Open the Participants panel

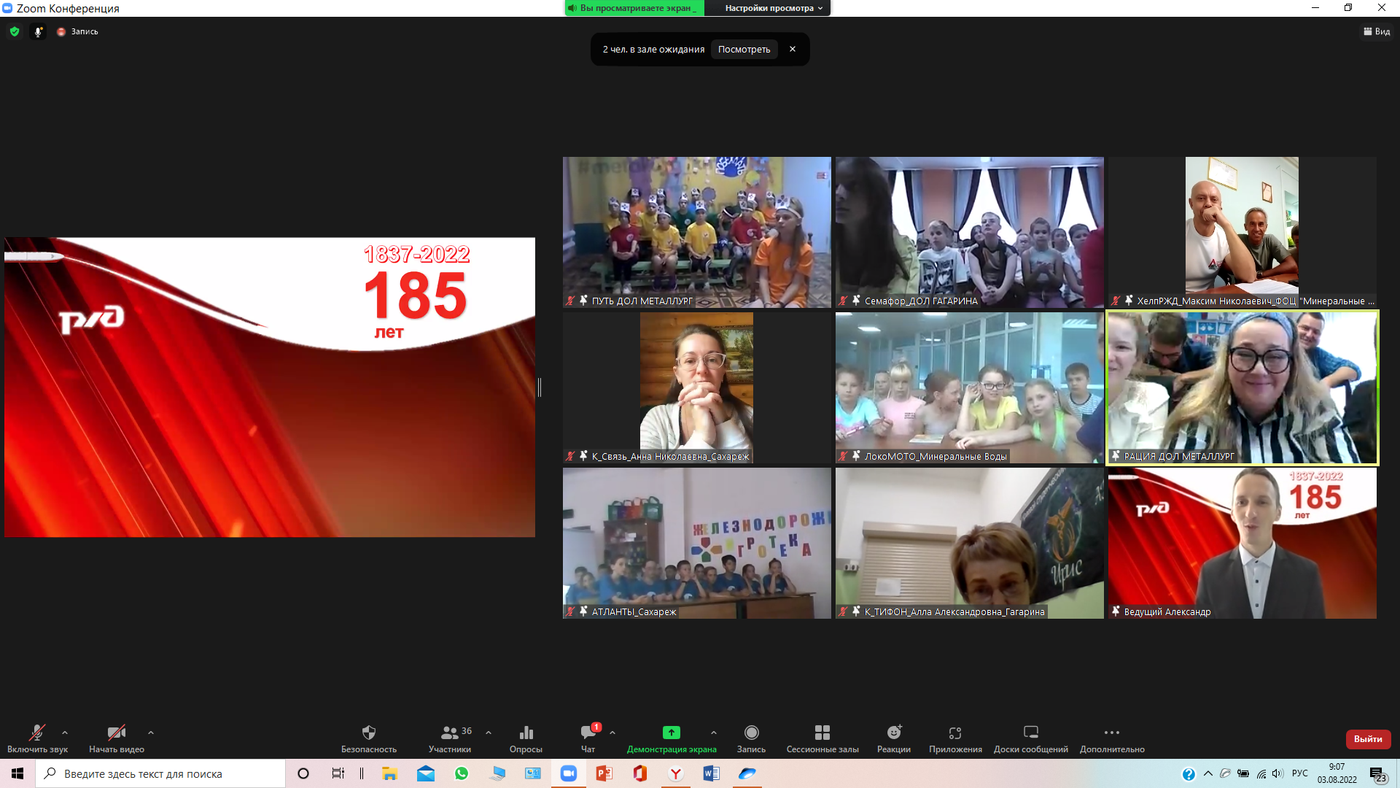450,733
